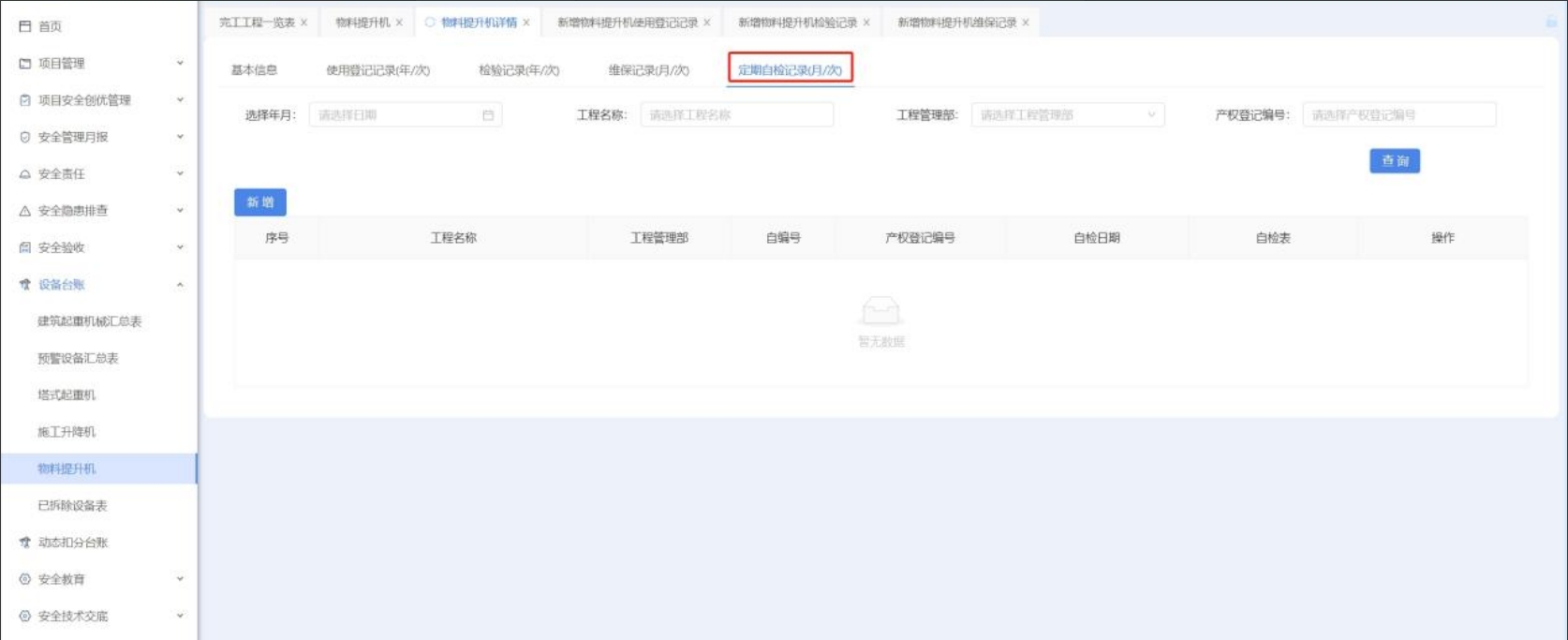Close the 新增物料提升机维保记录 tab
The width and height of the screenshot is (1568, 640).
coord(1026,22)
